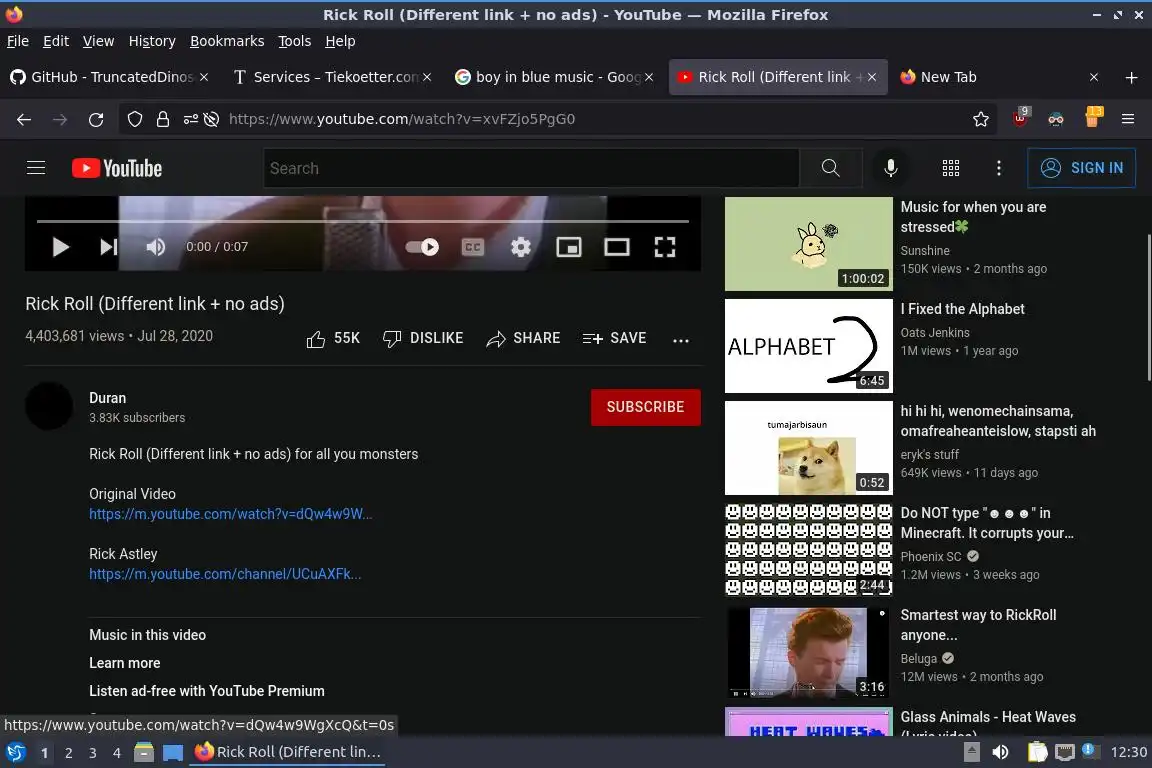Screen dimensions: 1152x768
Task: Open YouTube hamburger guide menu
Action: coord(36,168)
